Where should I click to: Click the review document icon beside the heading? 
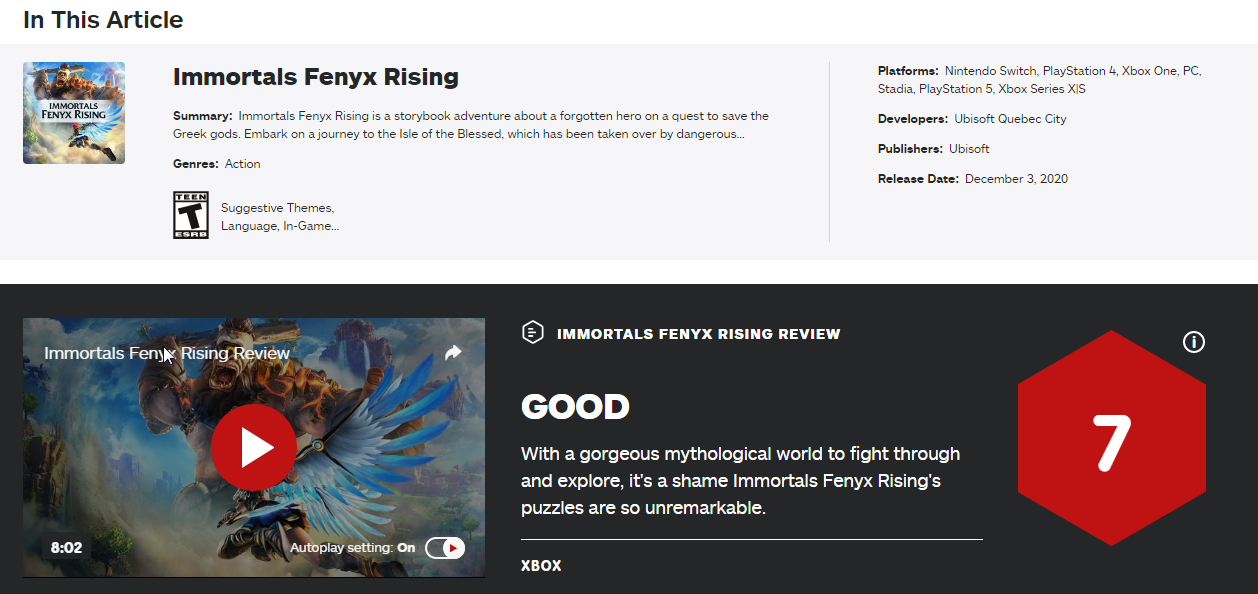(533, 333)
